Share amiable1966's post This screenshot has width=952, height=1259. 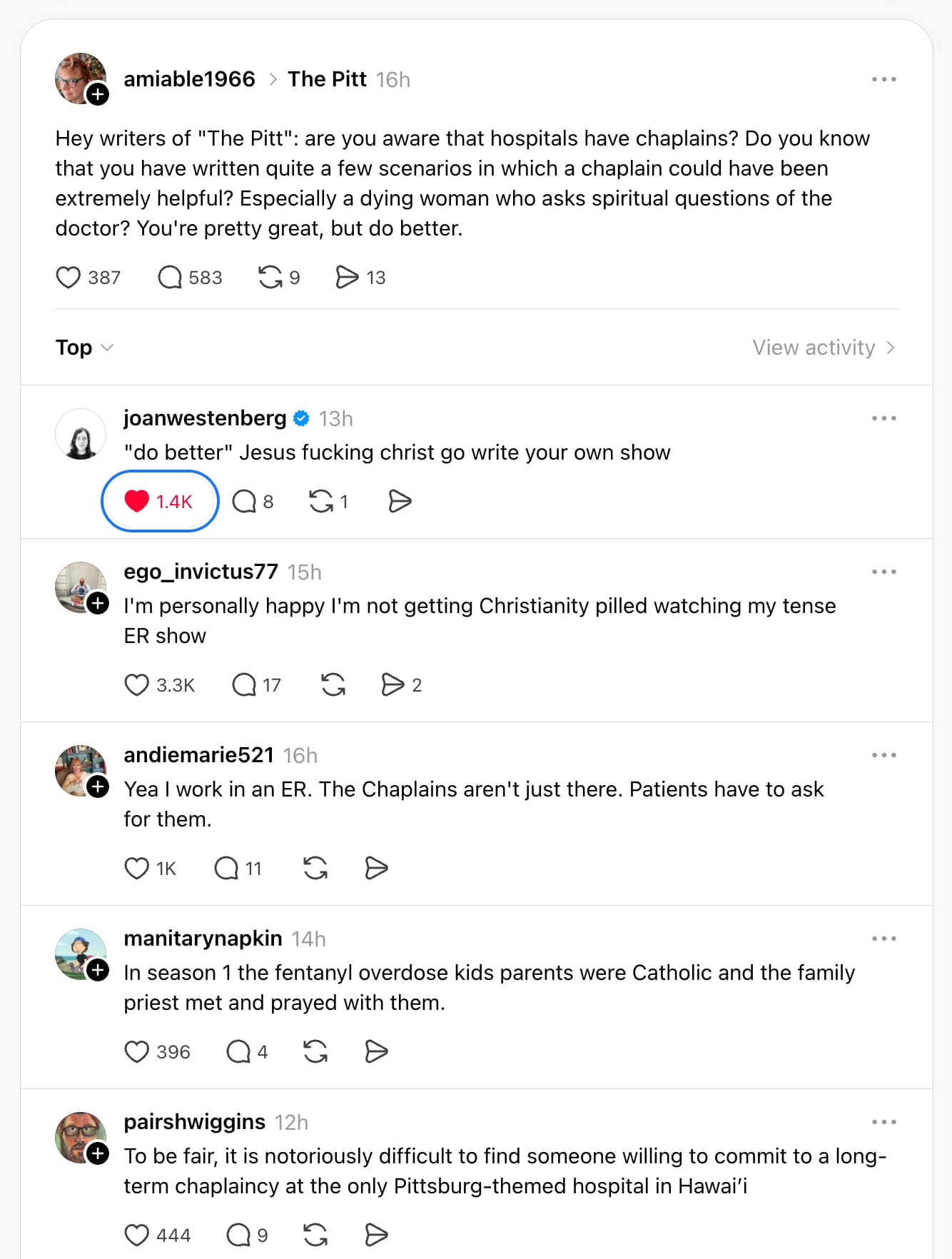(x=348, y=278)
